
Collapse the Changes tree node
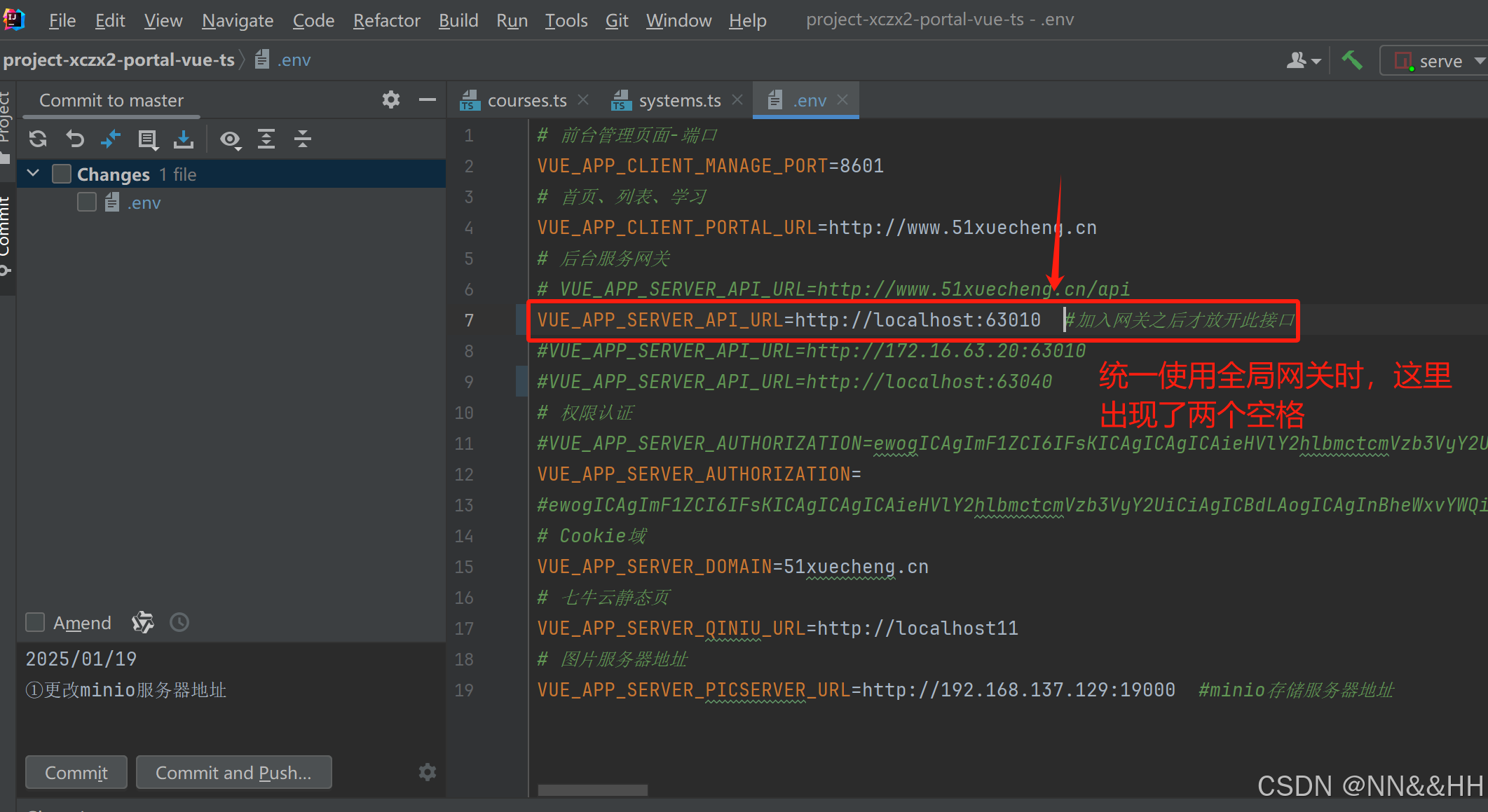33,173
